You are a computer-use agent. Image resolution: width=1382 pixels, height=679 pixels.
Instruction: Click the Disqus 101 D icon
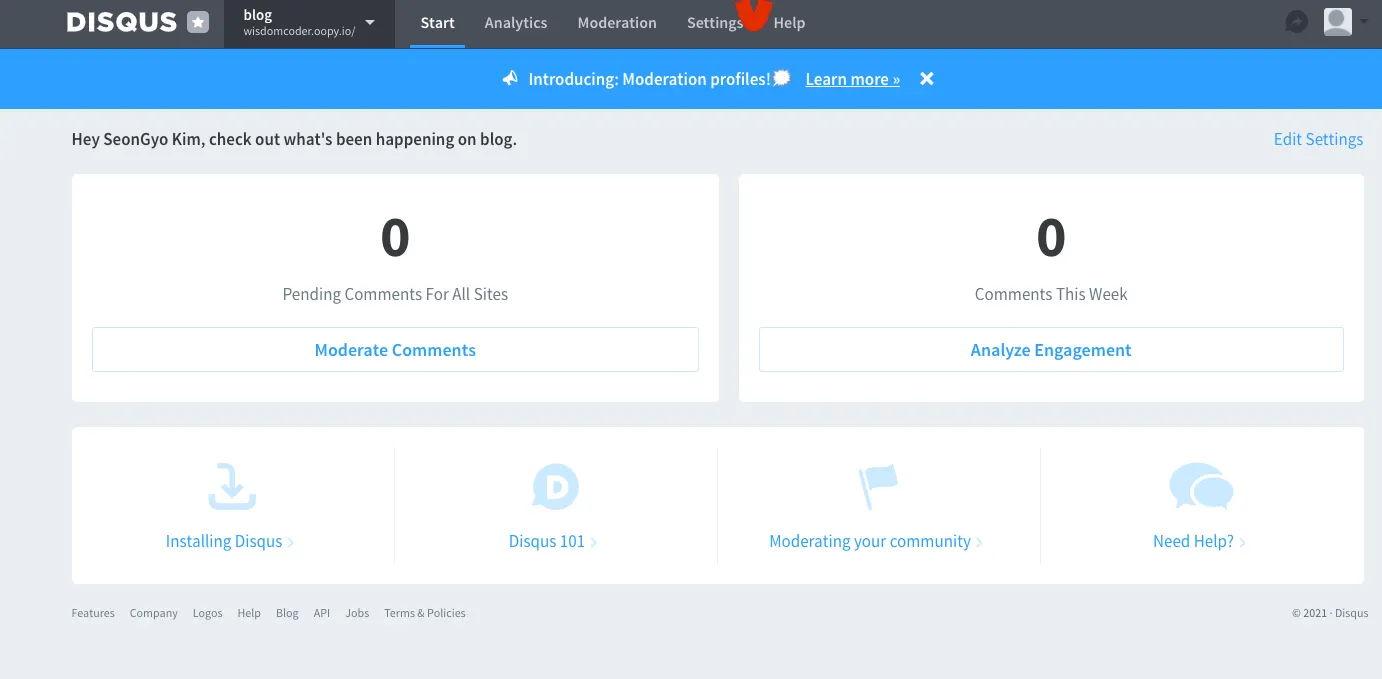pyautogui.click(x=555, y=487)
